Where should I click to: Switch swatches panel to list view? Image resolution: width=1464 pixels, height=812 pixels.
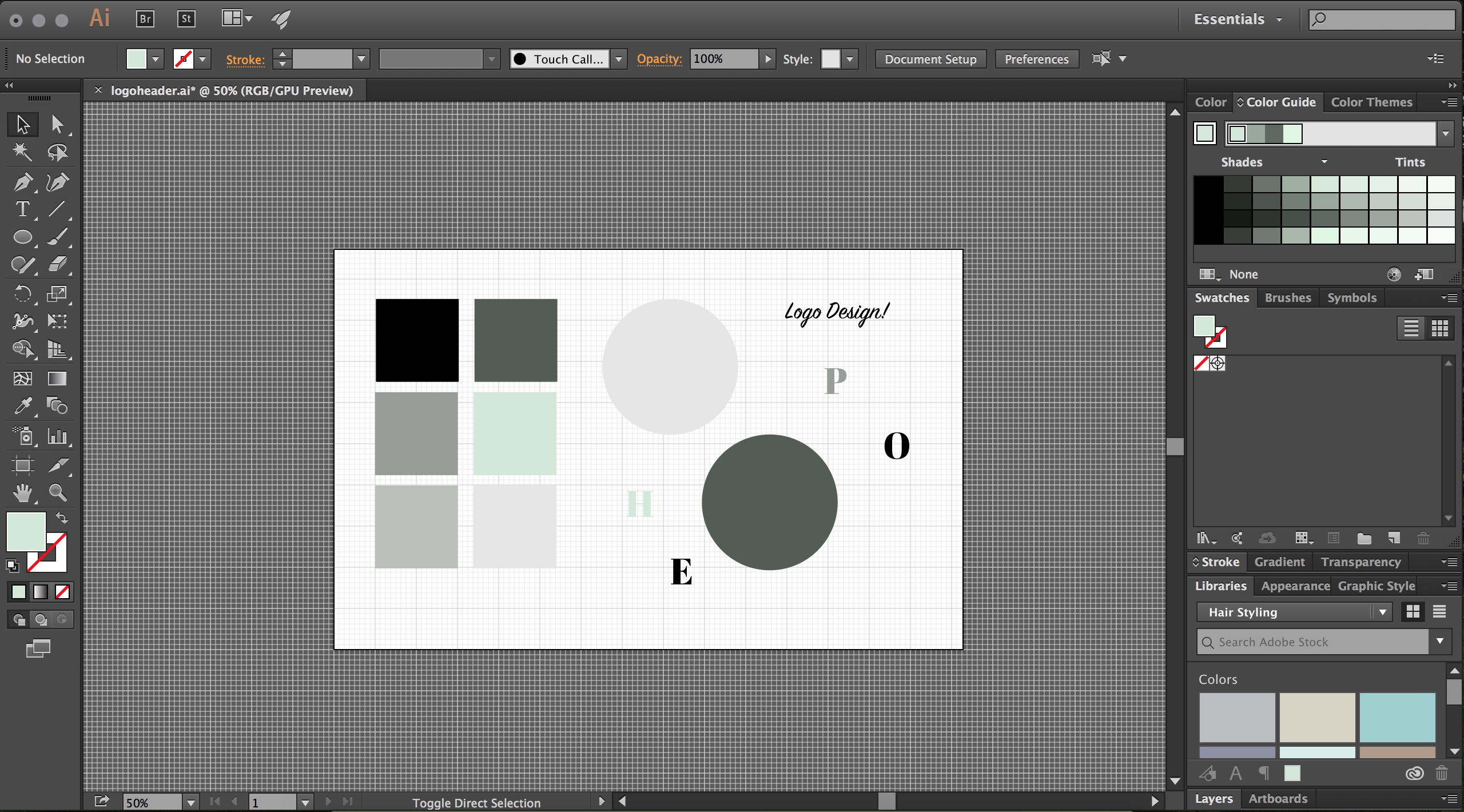(x=1411, y=328)
